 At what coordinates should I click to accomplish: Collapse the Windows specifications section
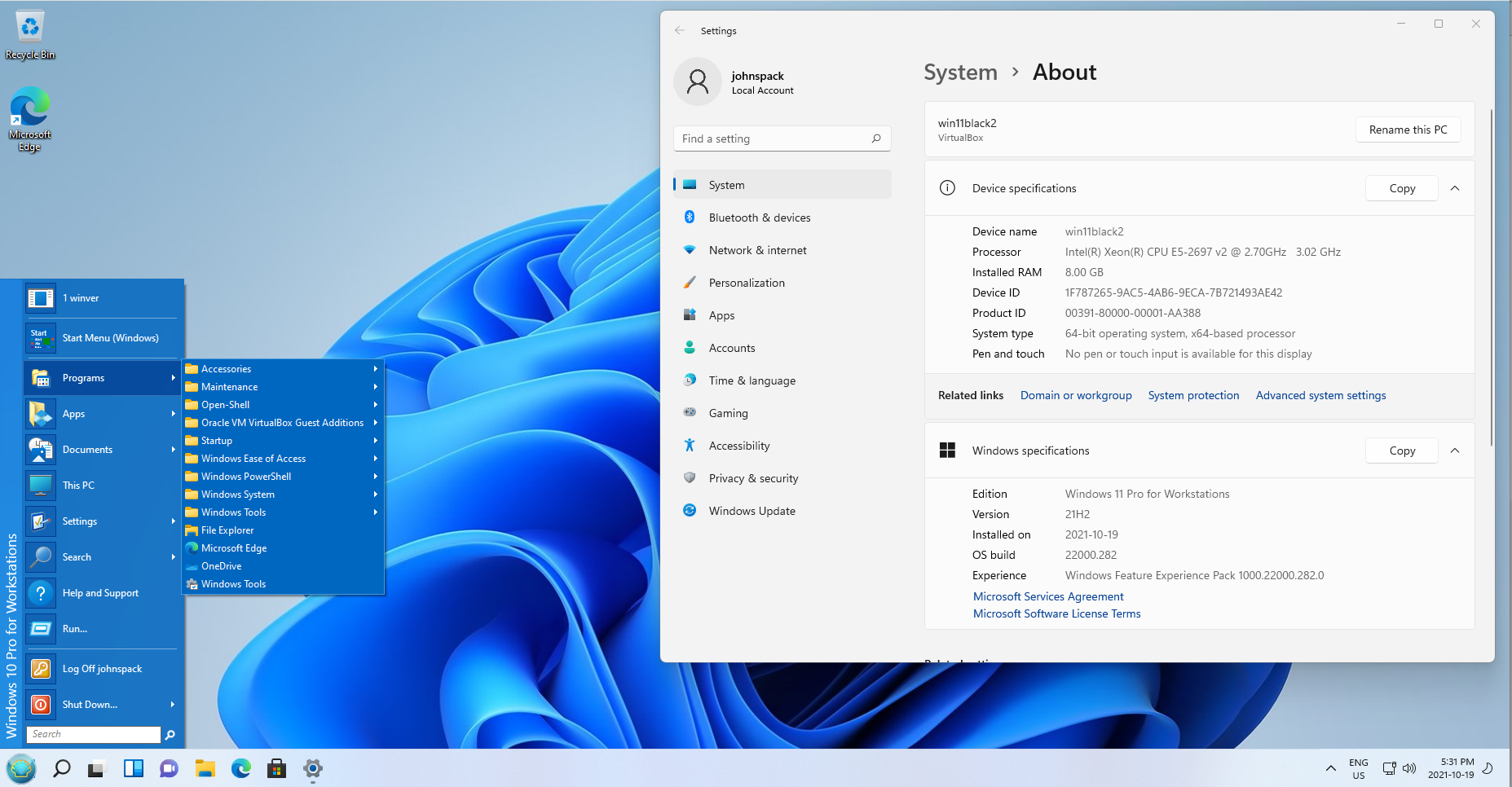point(1455,451)
